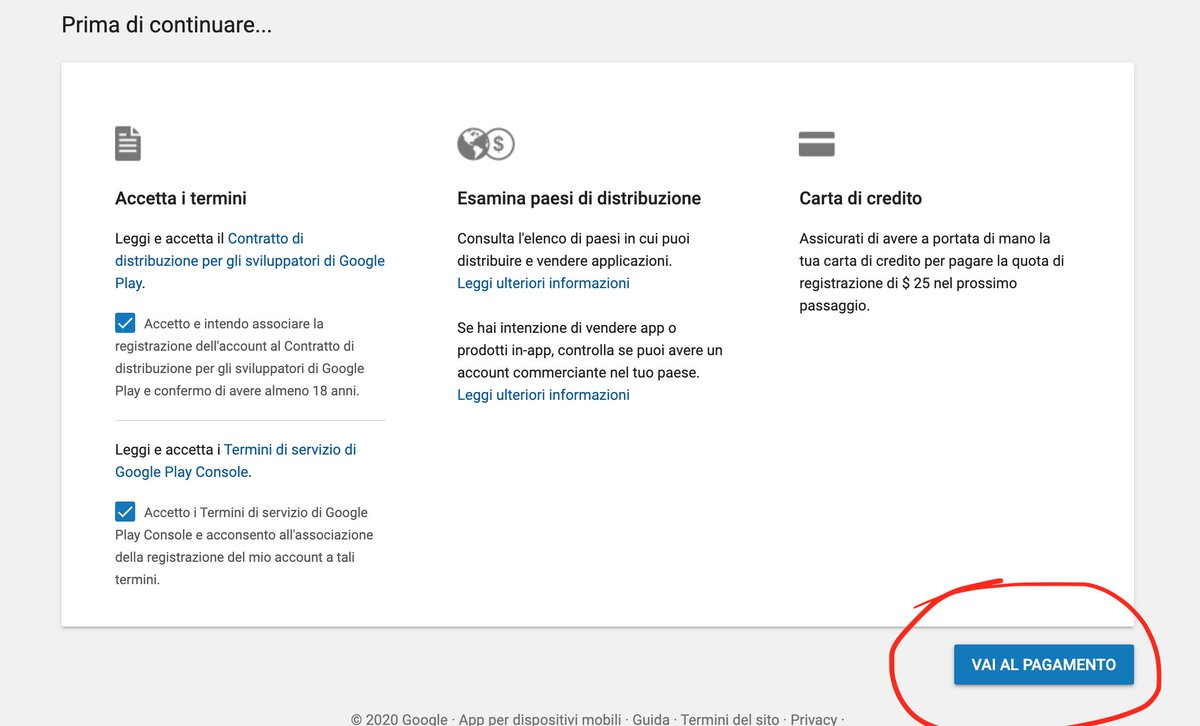Uncheck the Contratto di distribuzione acceptance checkbox
The image size is (1200, 726).
click(125, 323)
